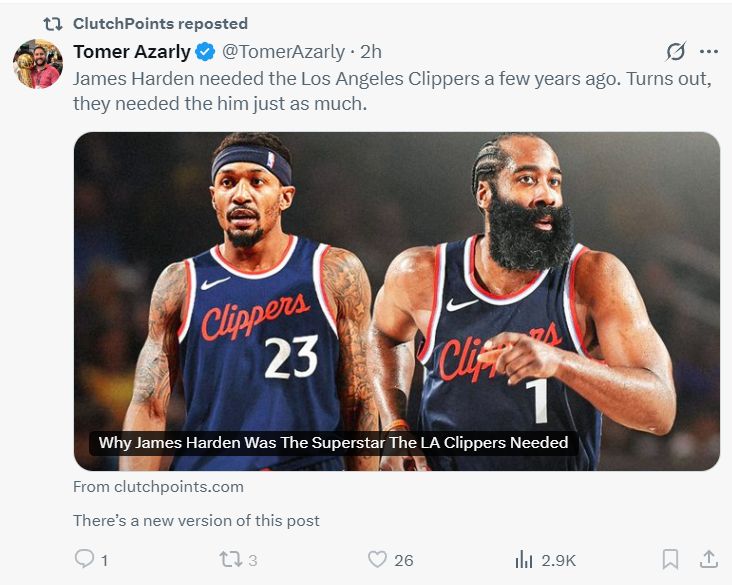732x585 pixels.
Task: Open Grok explain icon on post
Action: tap(676, 52)
